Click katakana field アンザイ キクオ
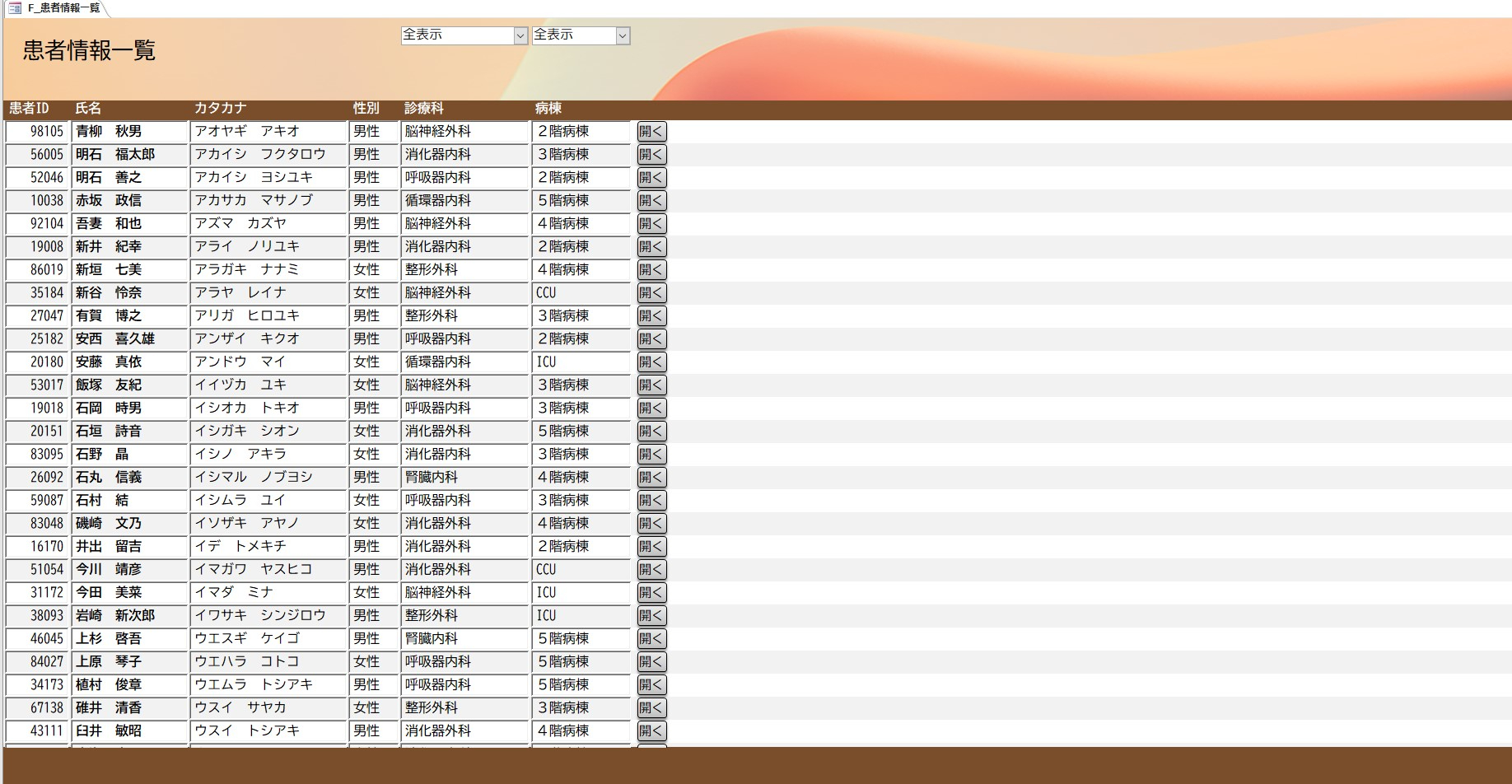 [268, 338]
